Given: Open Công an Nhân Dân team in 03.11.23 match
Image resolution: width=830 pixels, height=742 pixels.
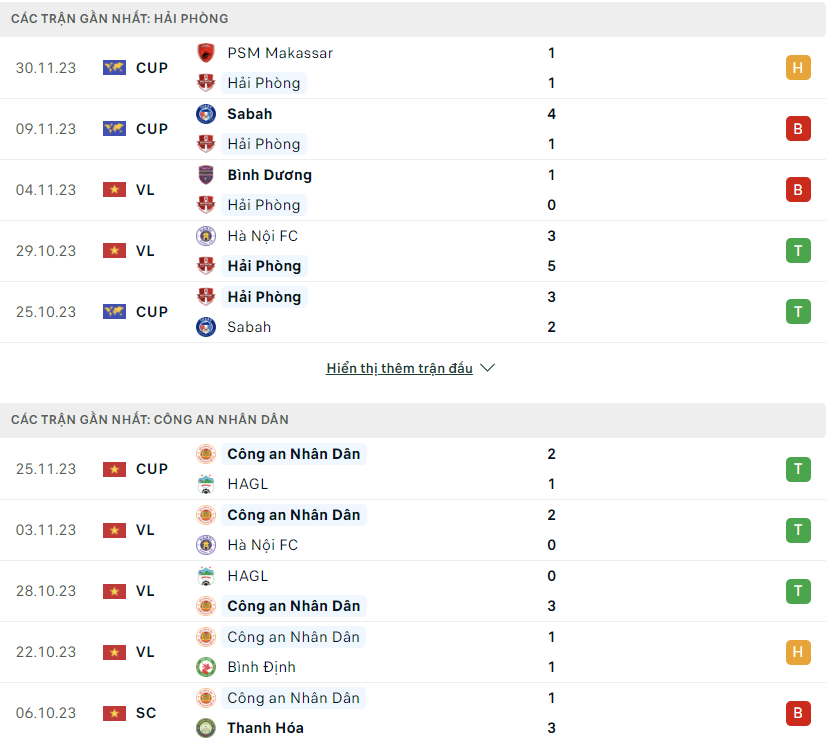Looking at the screenshot, I should [x=294, y=515].
